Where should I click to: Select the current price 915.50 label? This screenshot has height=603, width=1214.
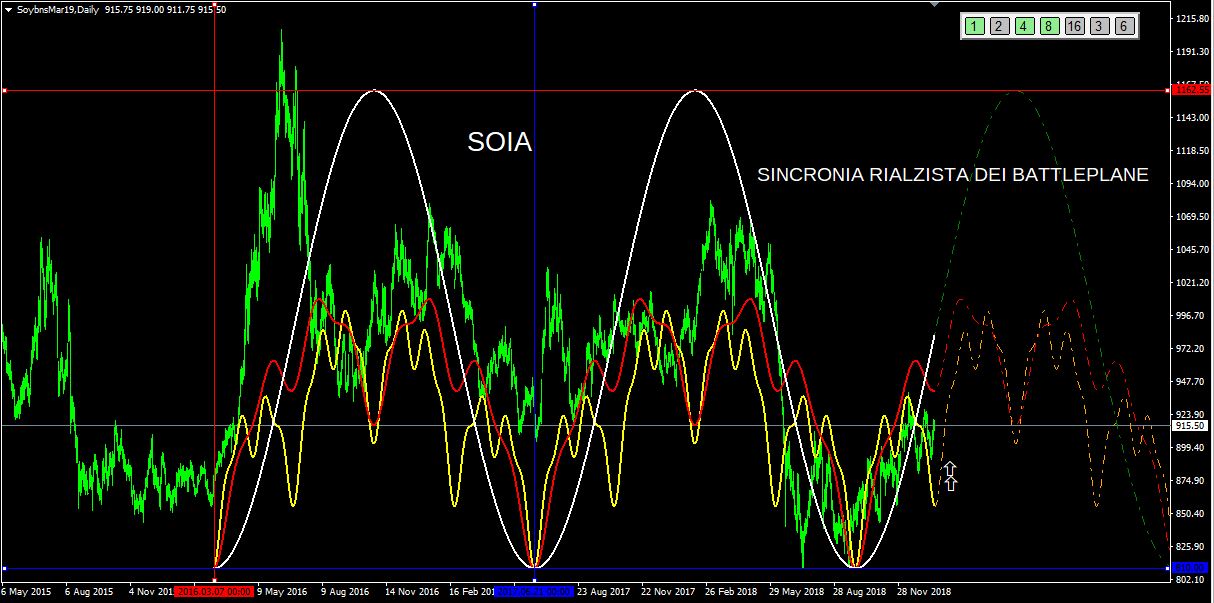pos(1190,426)
